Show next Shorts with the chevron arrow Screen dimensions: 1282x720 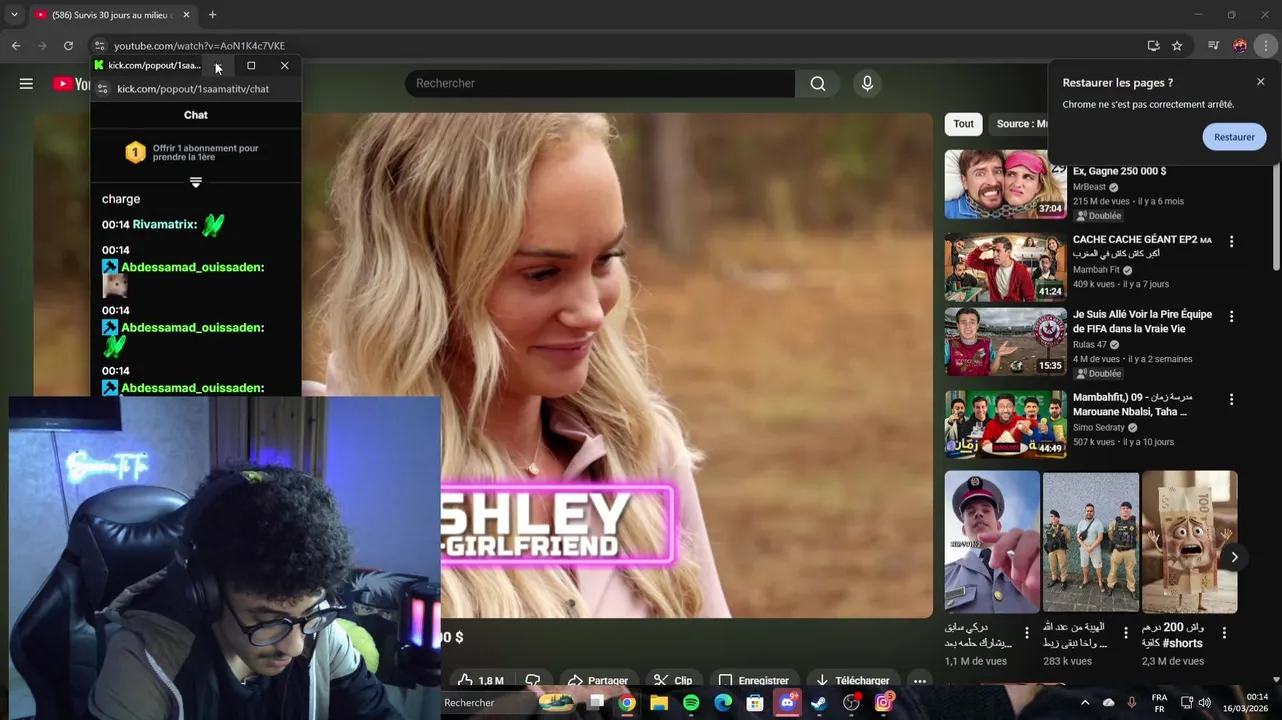coord(1234,558)
